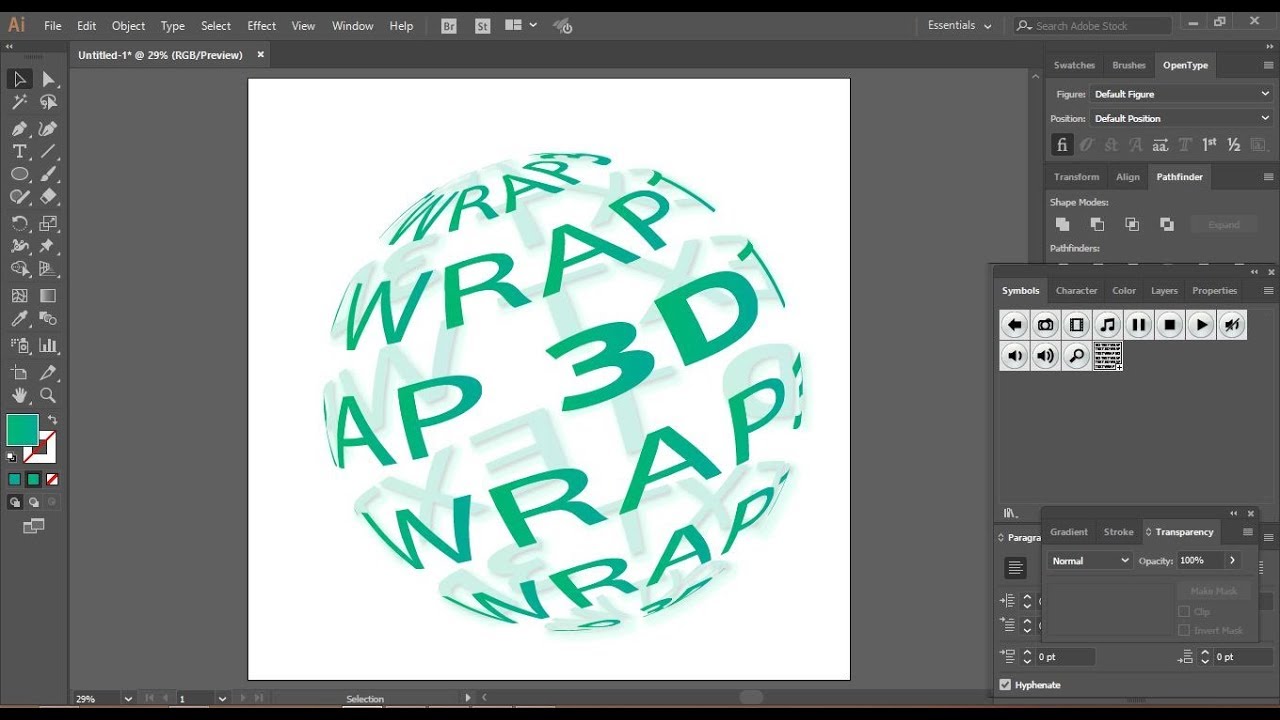Open the Figure dropdown
The width and height of the screenshot is (1280, 720).
coord(1180,94)
